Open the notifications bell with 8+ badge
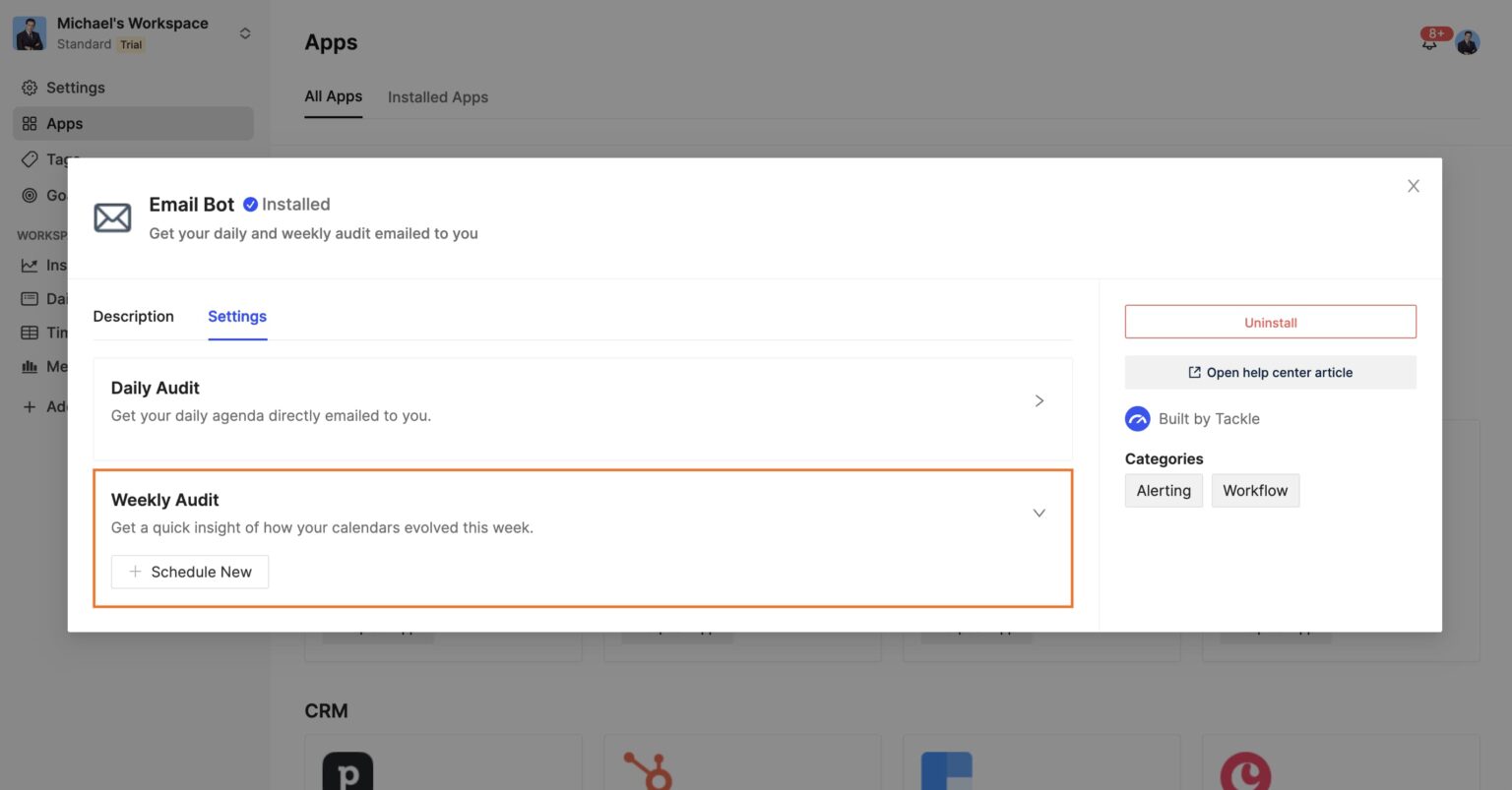1512x790 pixels. point(1430,41)
